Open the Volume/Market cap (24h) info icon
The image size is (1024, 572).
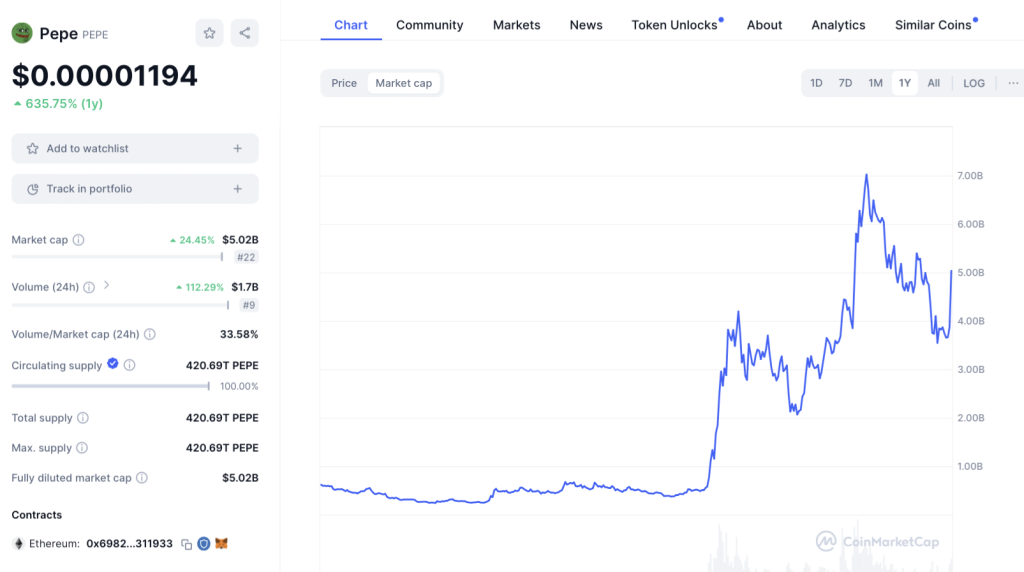tap(150, 334)
